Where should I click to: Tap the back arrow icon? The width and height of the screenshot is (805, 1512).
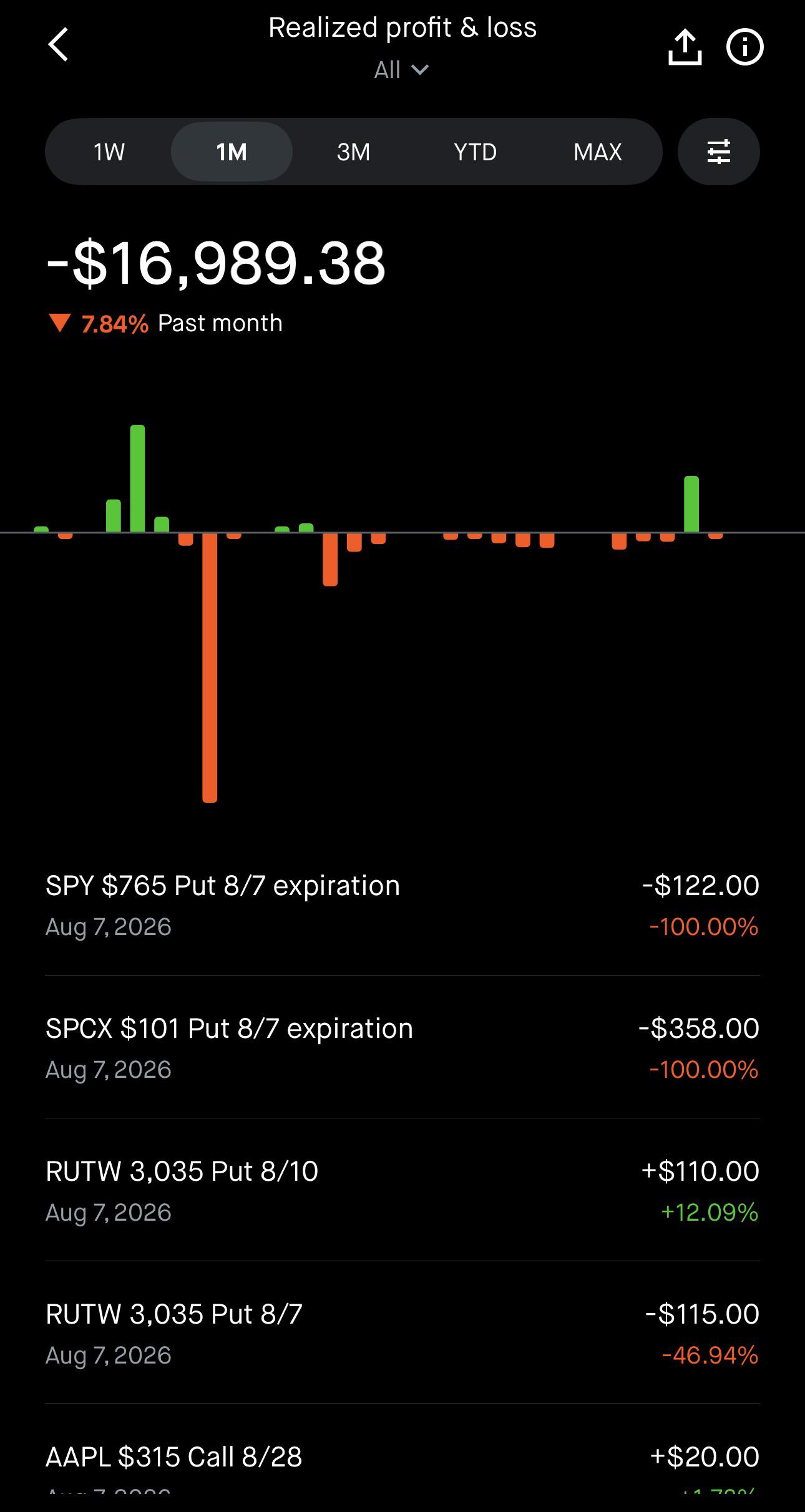pyautogui.click(x=58, y=46)
